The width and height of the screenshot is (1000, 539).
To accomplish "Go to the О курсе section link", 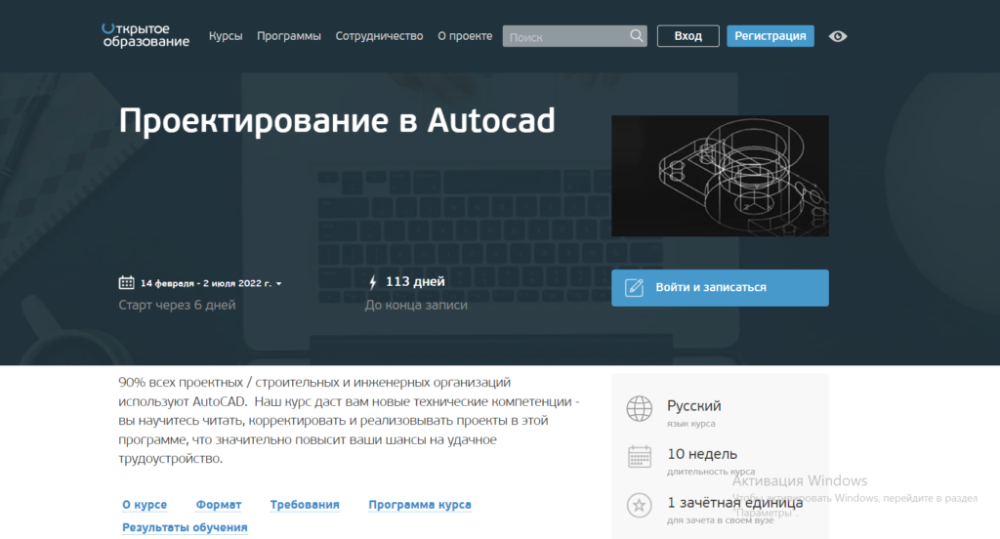I will pyautogui.click(x=145, y=505).
